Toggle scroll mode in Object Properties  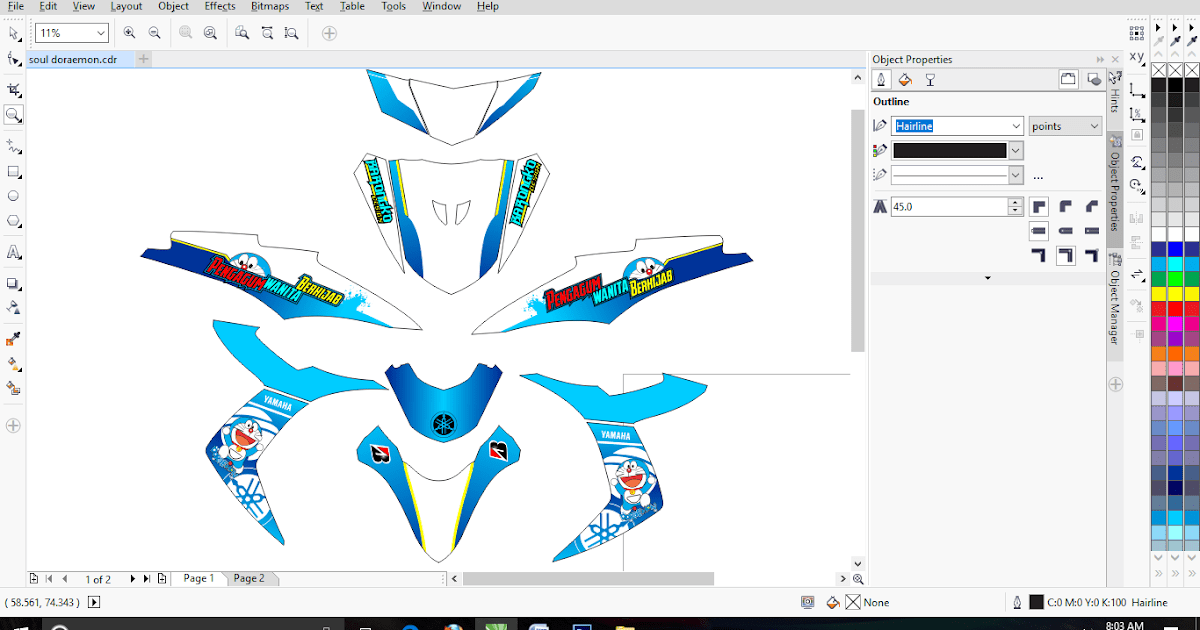click(1068, 80)
